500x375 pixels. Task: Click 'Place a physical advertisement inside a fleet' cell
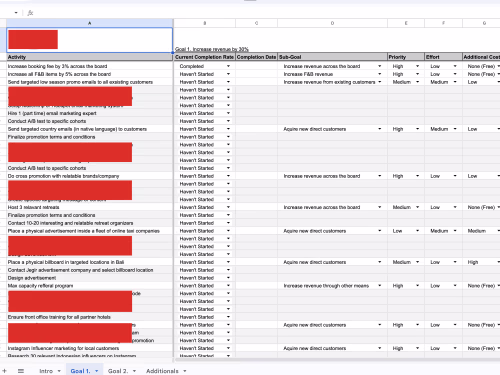pos(89,231)
